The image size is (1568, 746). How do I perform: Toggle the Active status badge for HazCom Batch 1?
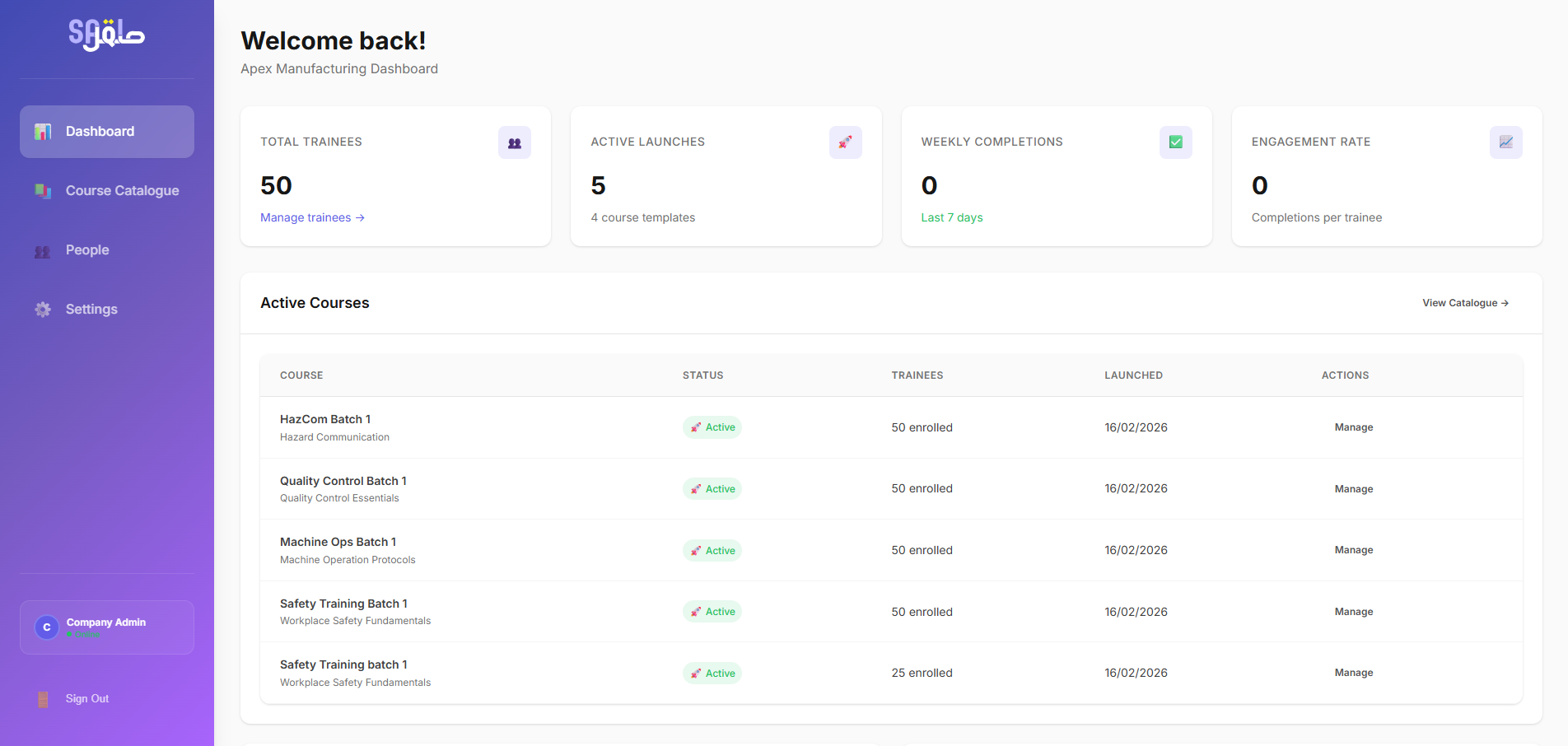pyautogui.click(x=712, y=427)
